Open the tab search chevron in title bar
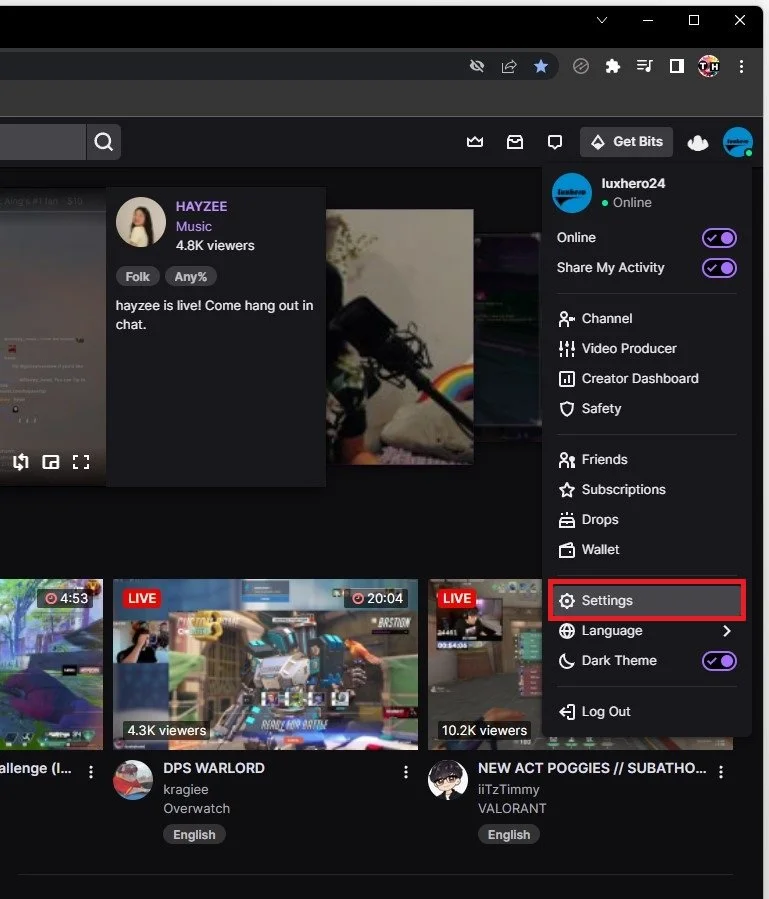This screenshot has width=769, height=899. (x=602, y=20)
